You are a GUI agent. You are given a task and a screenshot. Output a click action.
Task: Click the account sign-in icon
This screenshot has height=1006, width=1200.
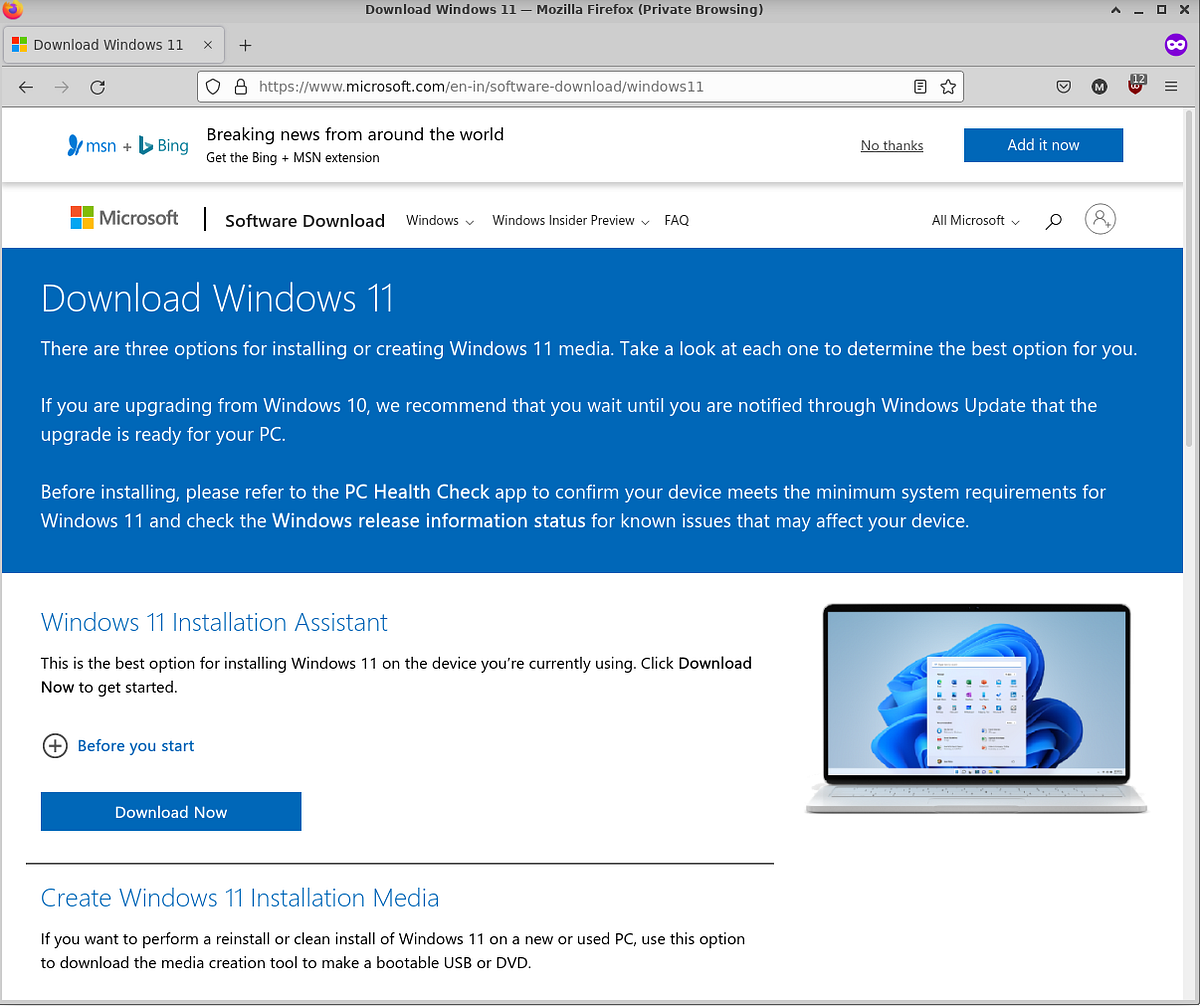click(x=1100, y=219)
